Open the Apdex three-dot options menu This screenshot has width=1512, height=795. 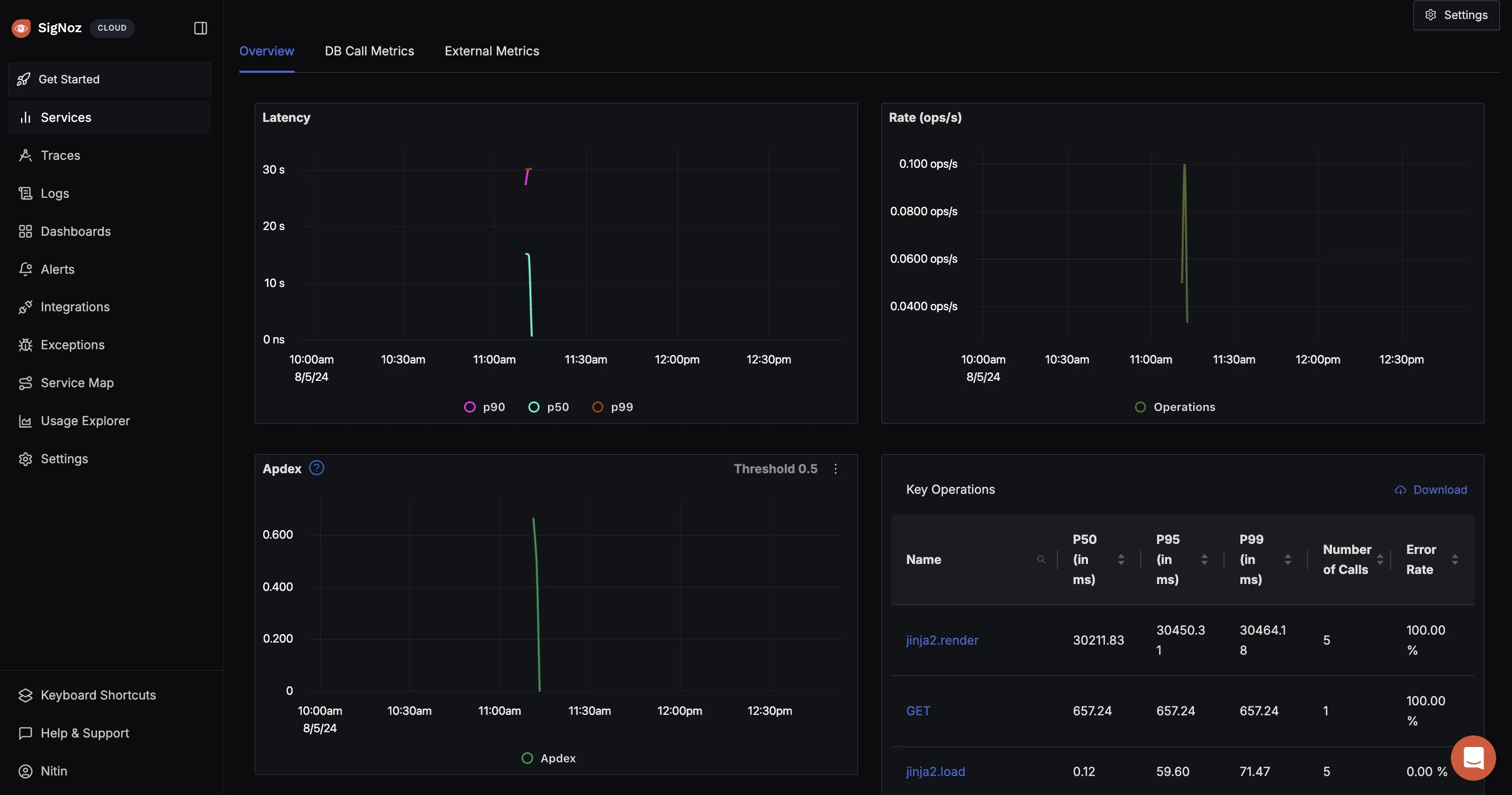pyautogui.click(x=835, y=468)
